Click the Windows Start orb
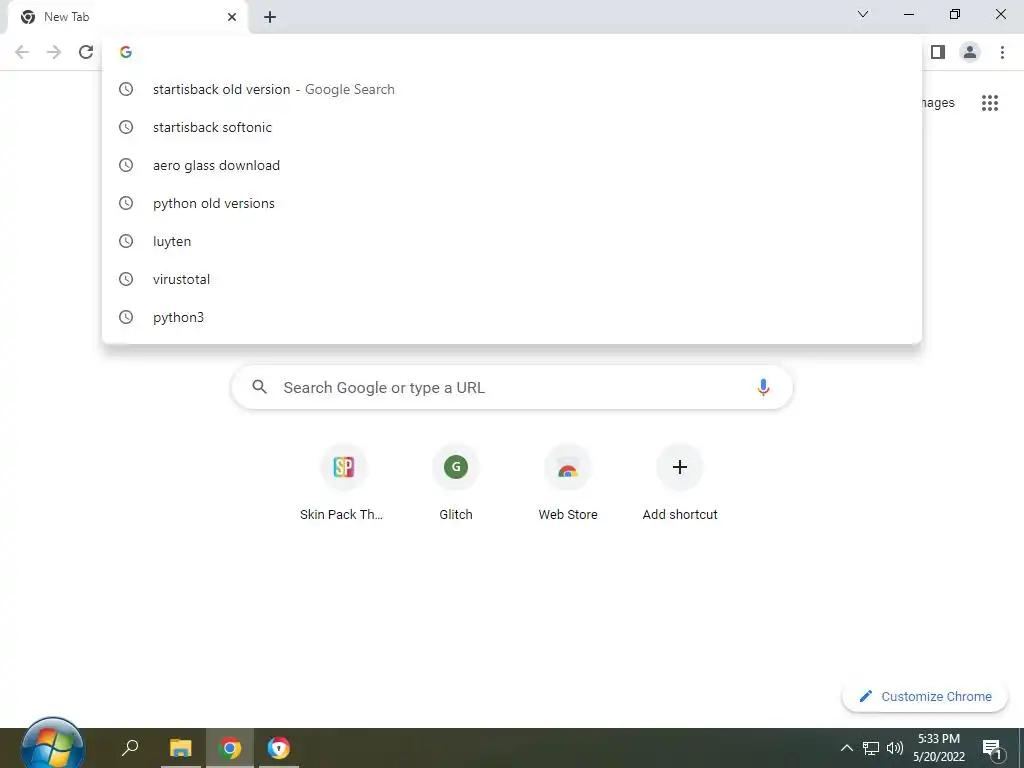 [x=52, y=746]
